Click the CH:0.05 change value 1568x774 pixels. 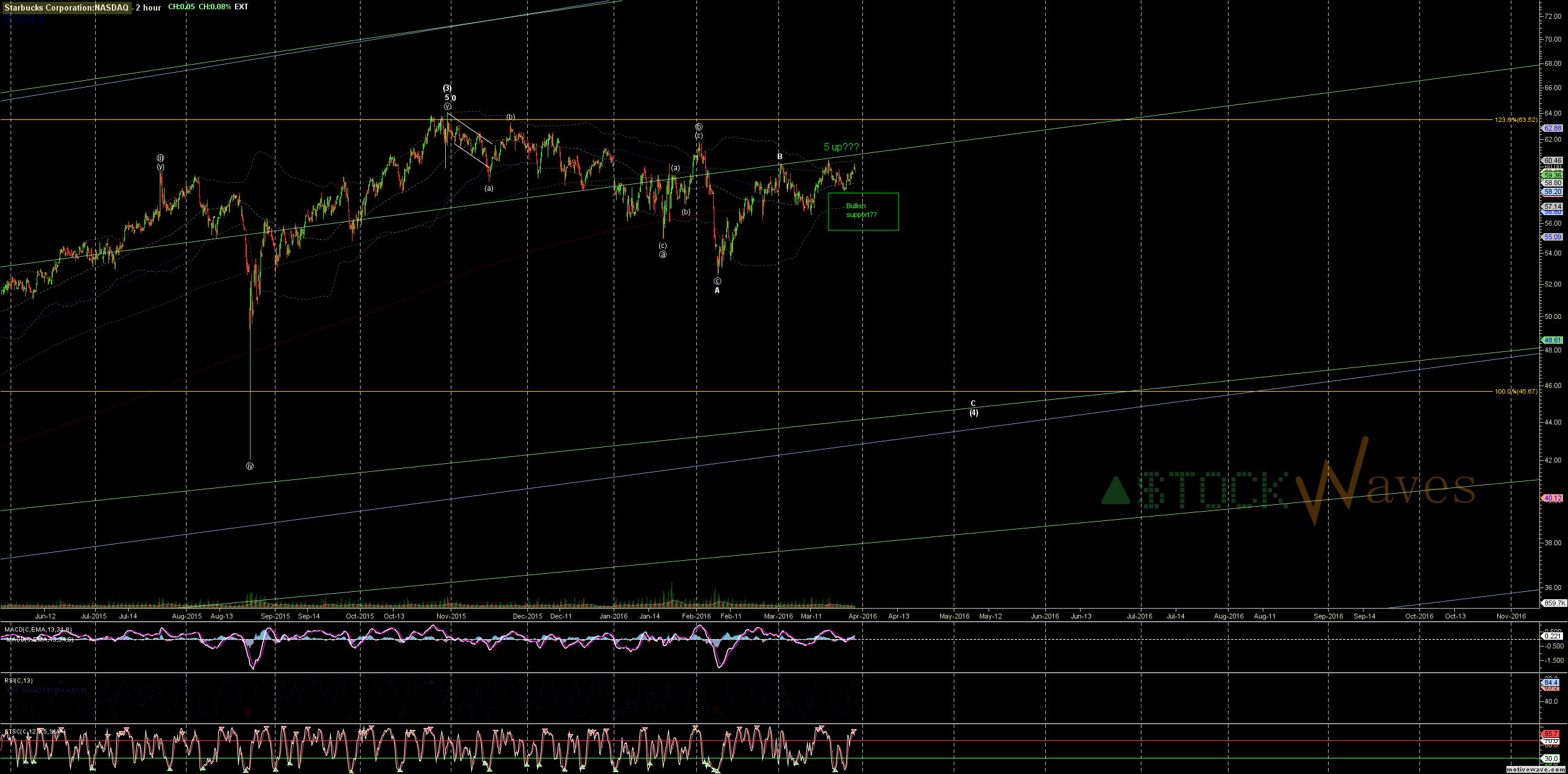tap(182, 7)
